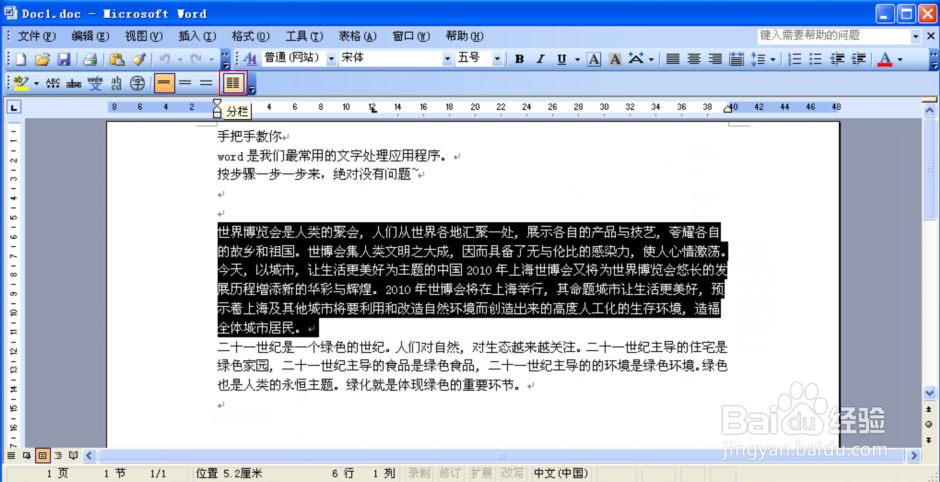This screenshot has width=940, height=482.
Task: Toggle bold formatting
Action: [x=520, y=59]
